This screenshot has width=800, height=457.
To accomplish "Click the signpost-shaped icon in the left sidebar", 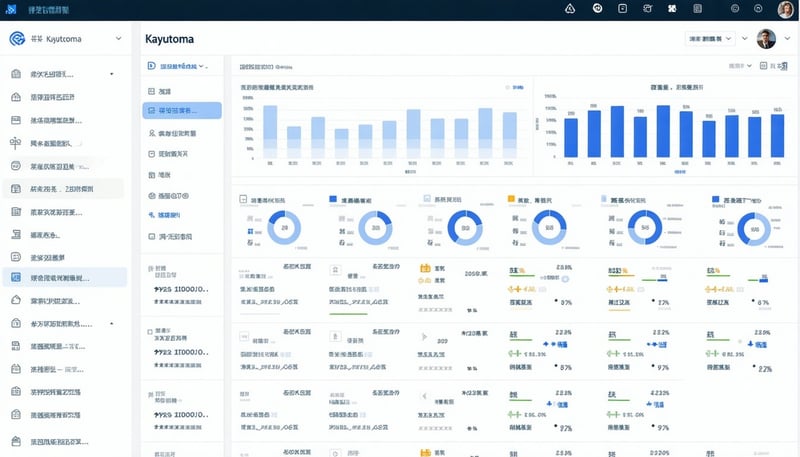I will tap(16, 143).
